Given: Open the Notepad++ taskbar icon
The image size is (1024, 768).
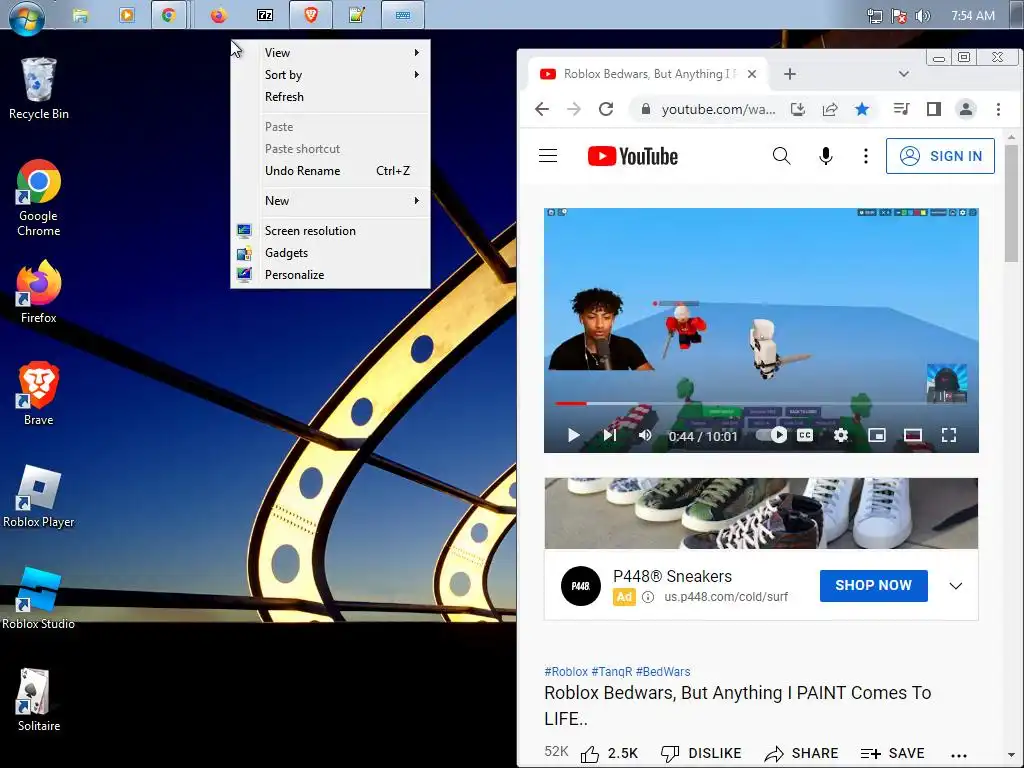Looking at the screenshot, I should click(x=357, y=15).
